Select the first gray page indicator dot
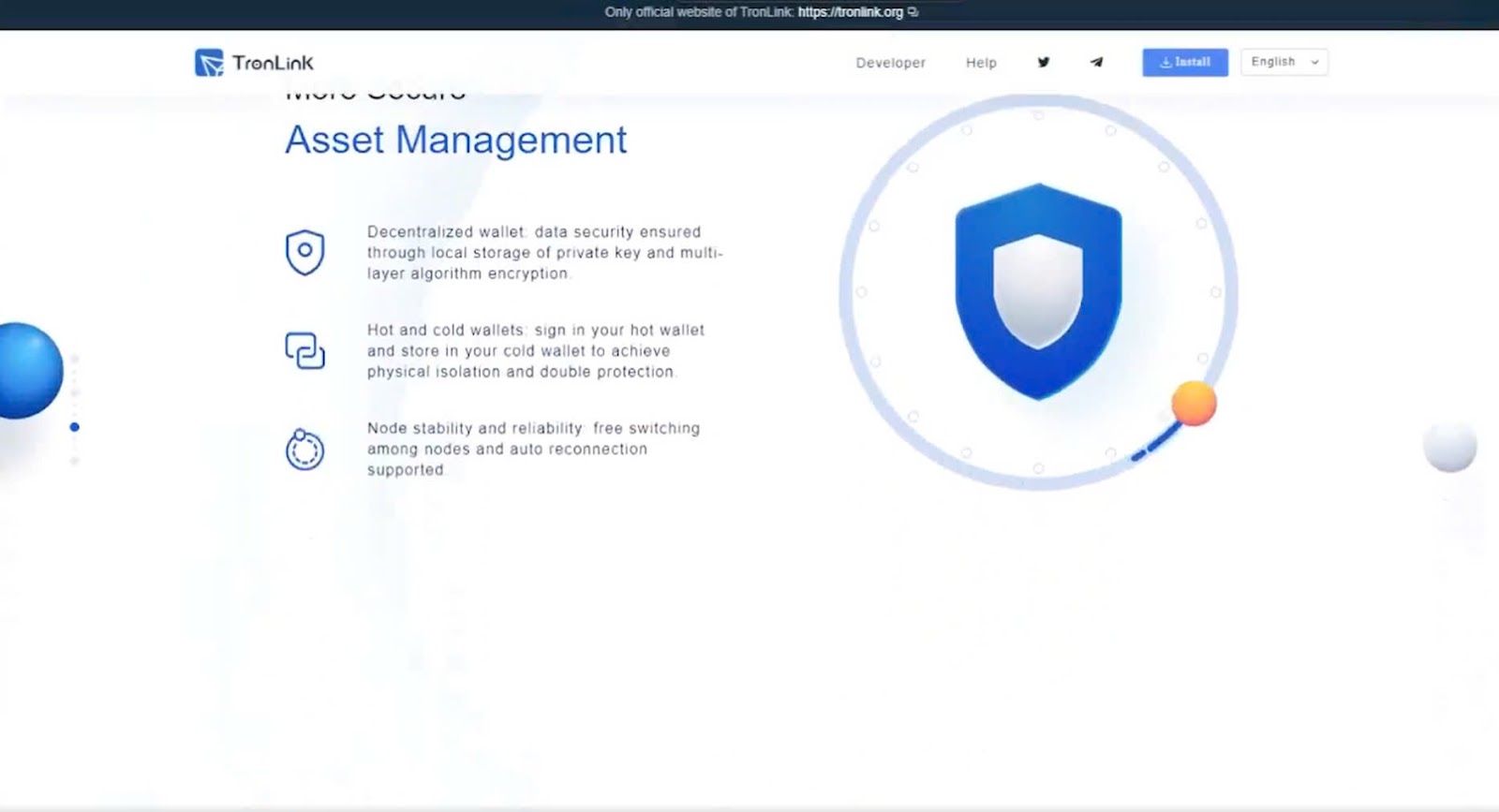Screen dimensions: 1499x812 75,359
